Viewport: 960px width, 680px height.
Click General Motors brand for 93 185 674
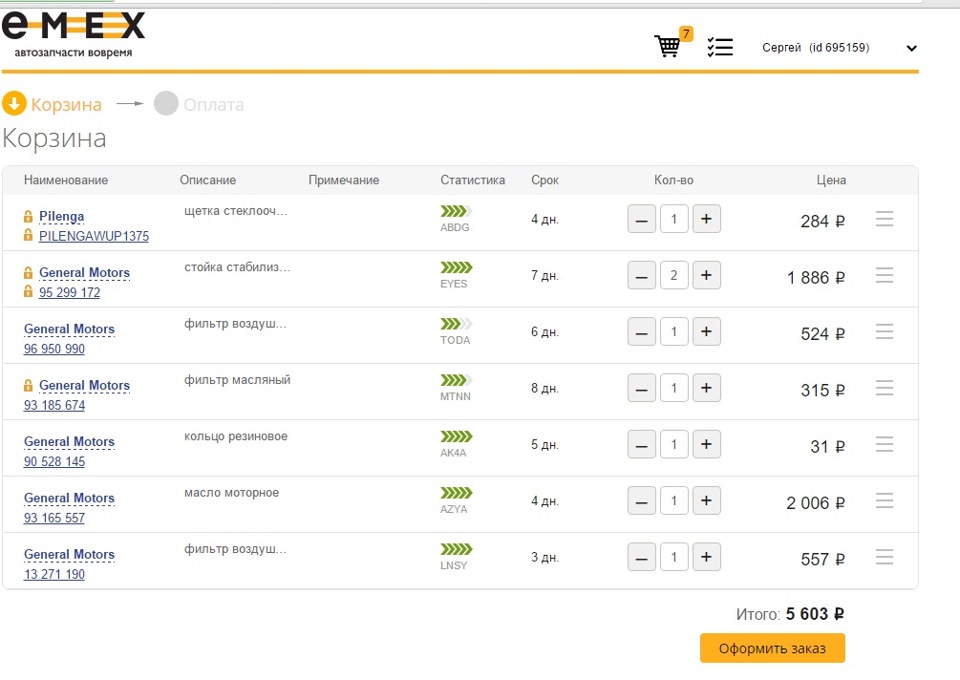click(84, 385)
